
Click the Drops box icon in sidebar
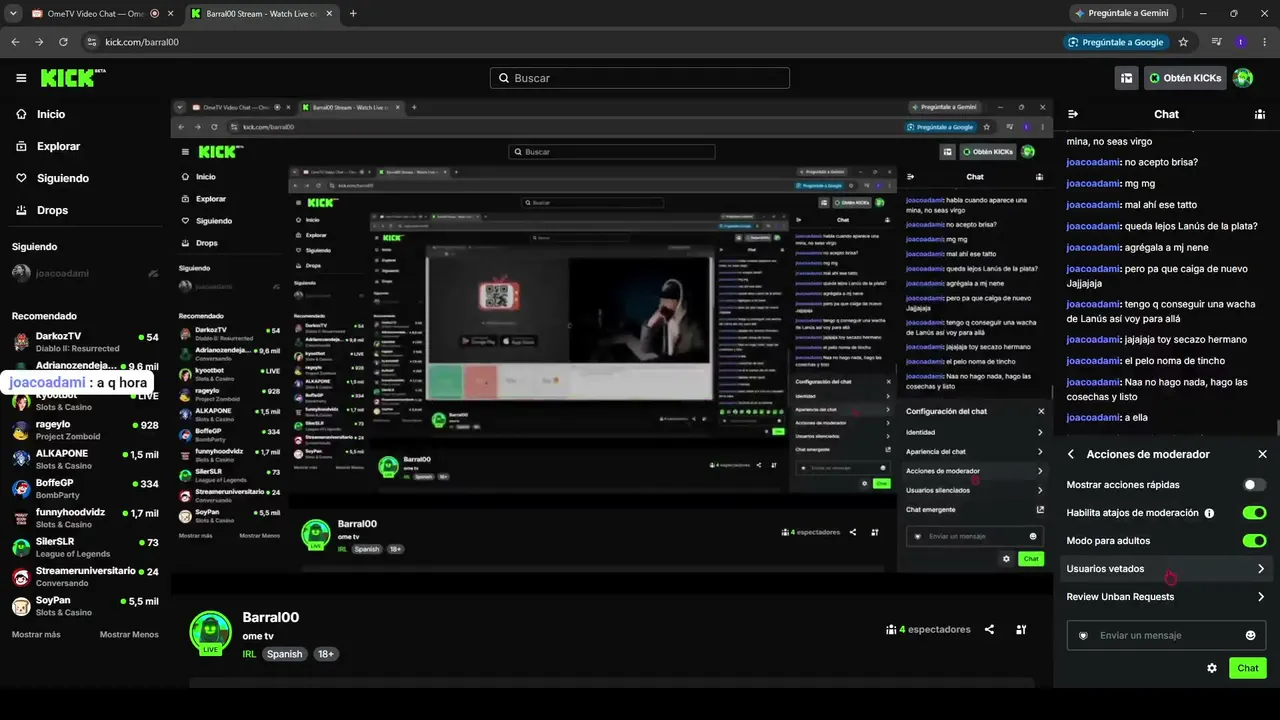(x=21, y=210)
